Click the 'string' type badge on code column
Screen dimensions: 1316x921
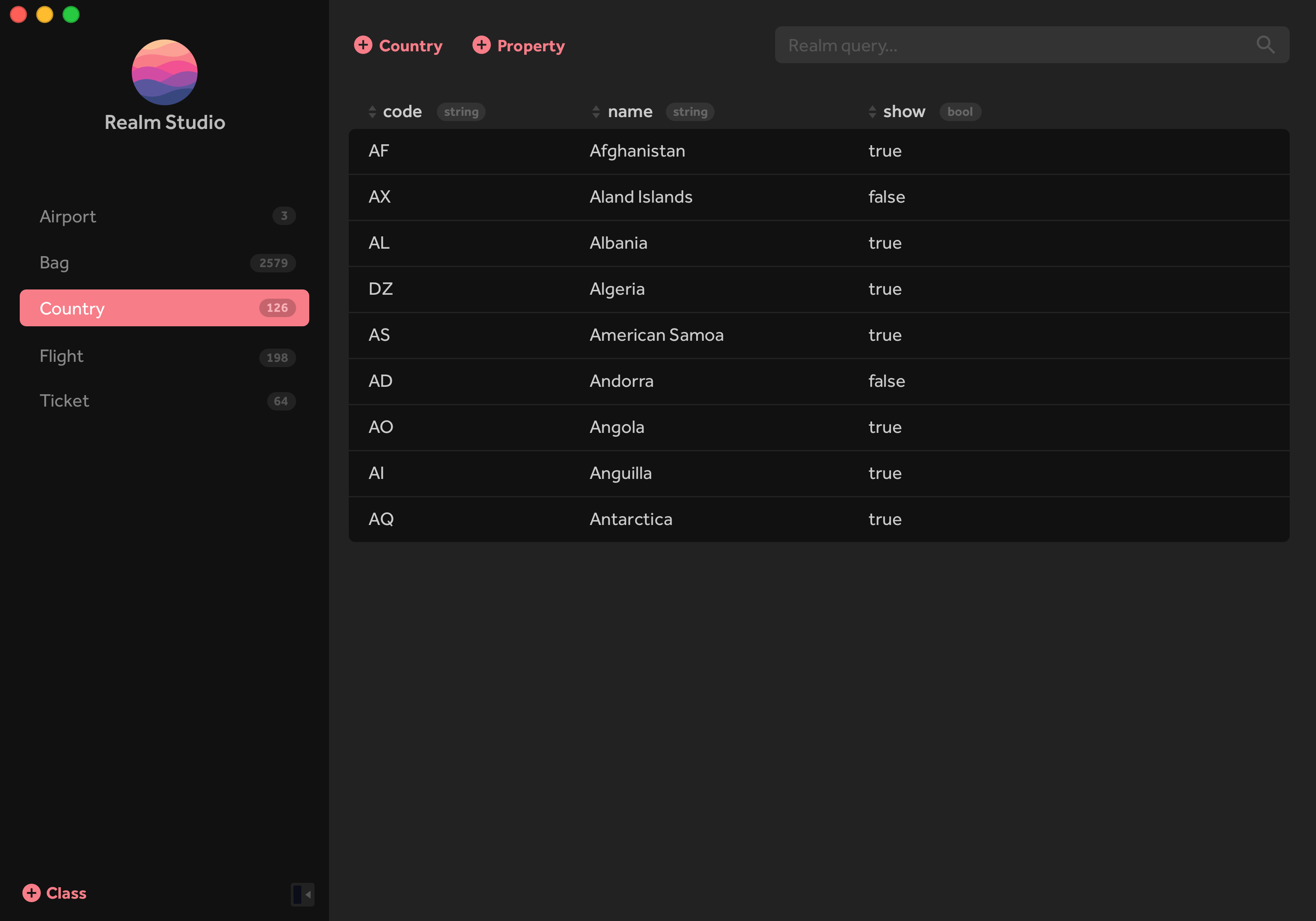coord(461,112)
